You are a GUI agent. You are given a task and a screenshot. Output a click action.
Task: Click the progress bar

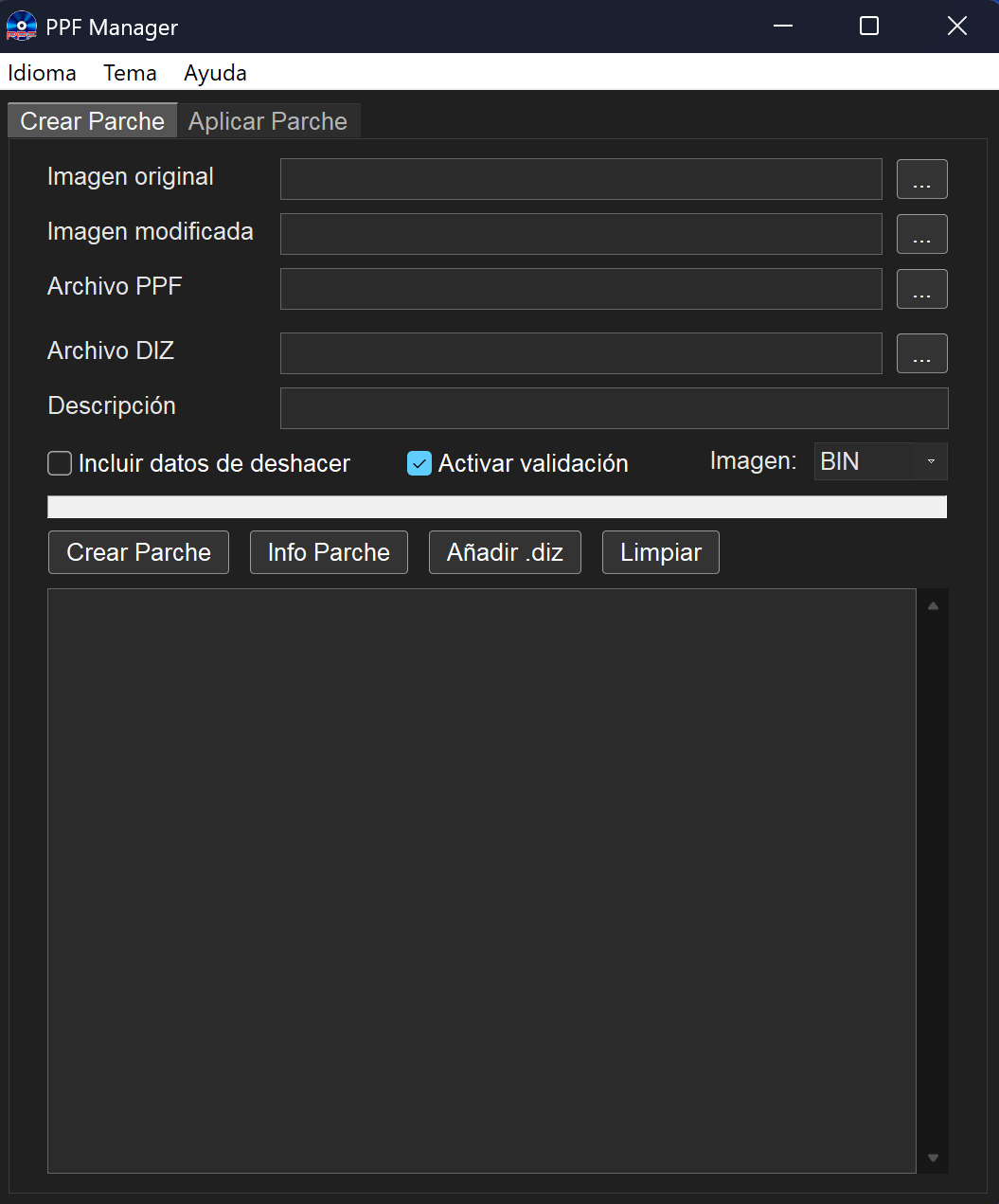[496, 507]
